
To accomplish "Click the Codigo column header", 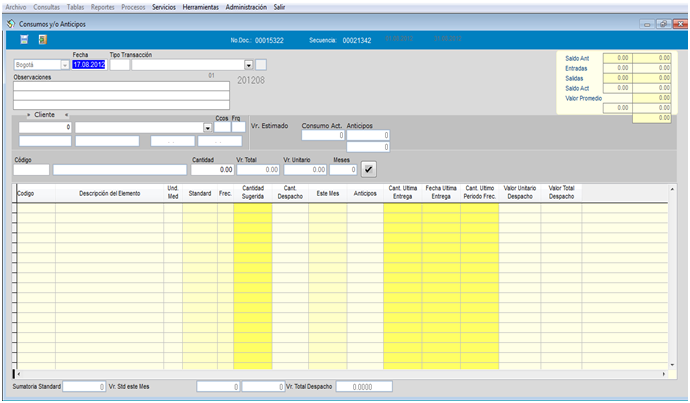I will pyautogui.click(x=36, y=193).
